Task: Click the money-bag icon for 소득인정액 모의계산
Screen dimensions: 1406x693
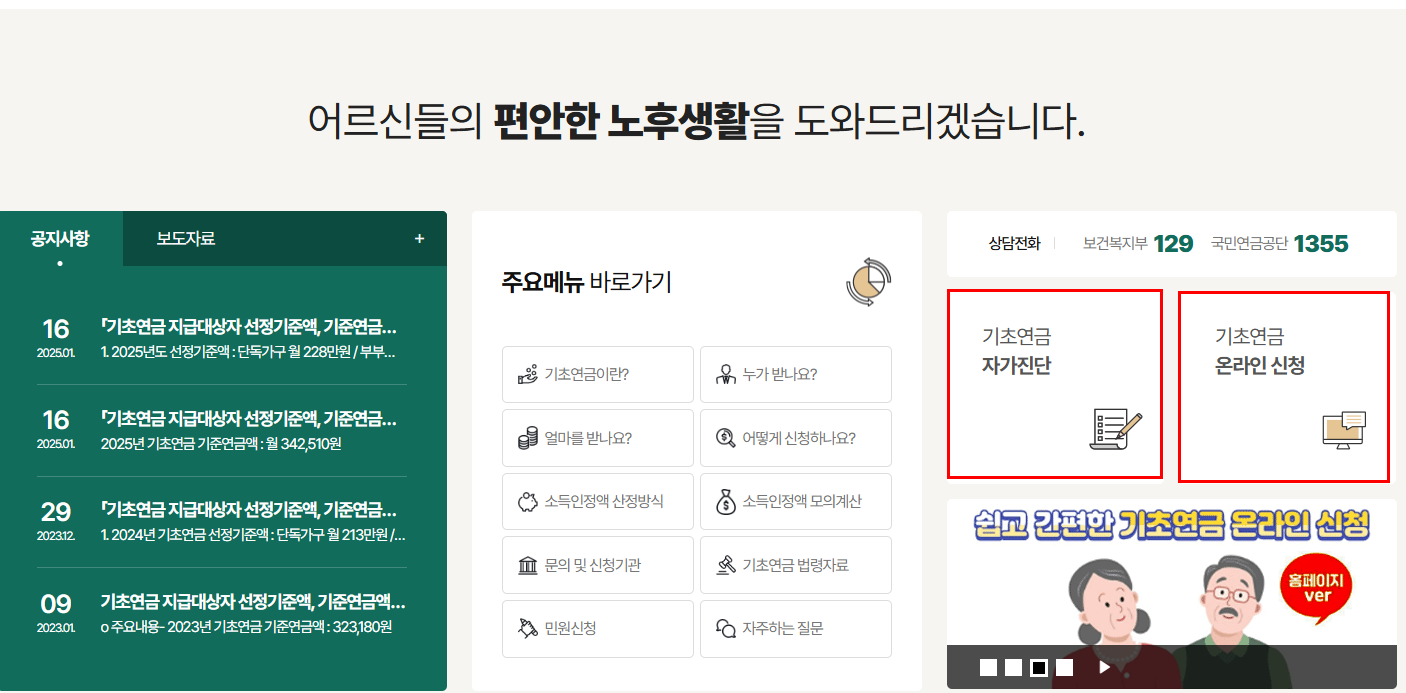Action: tap(724, 501)
